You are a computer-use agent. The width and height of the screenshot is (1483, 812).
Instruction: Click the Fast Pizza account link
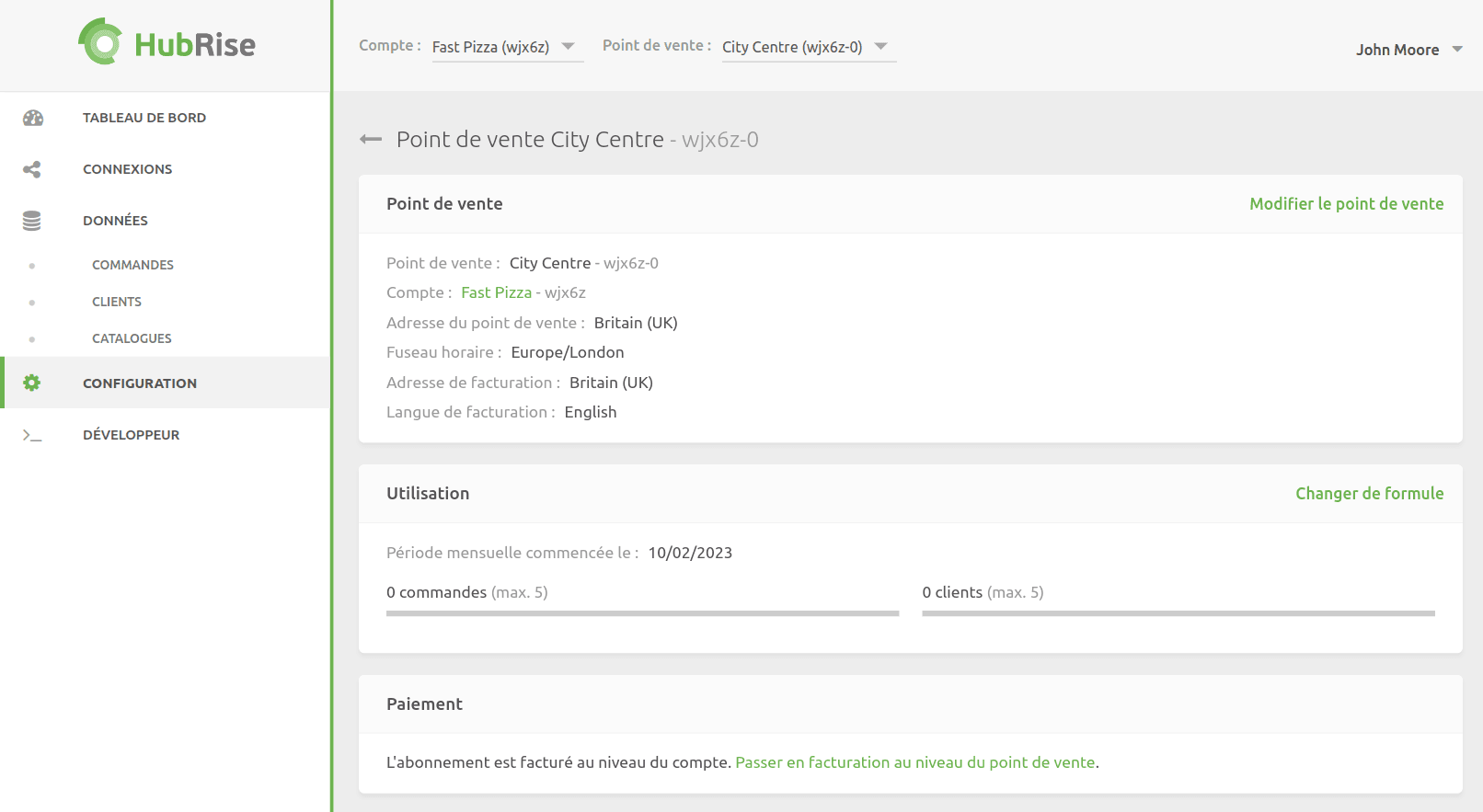[496, 292]
